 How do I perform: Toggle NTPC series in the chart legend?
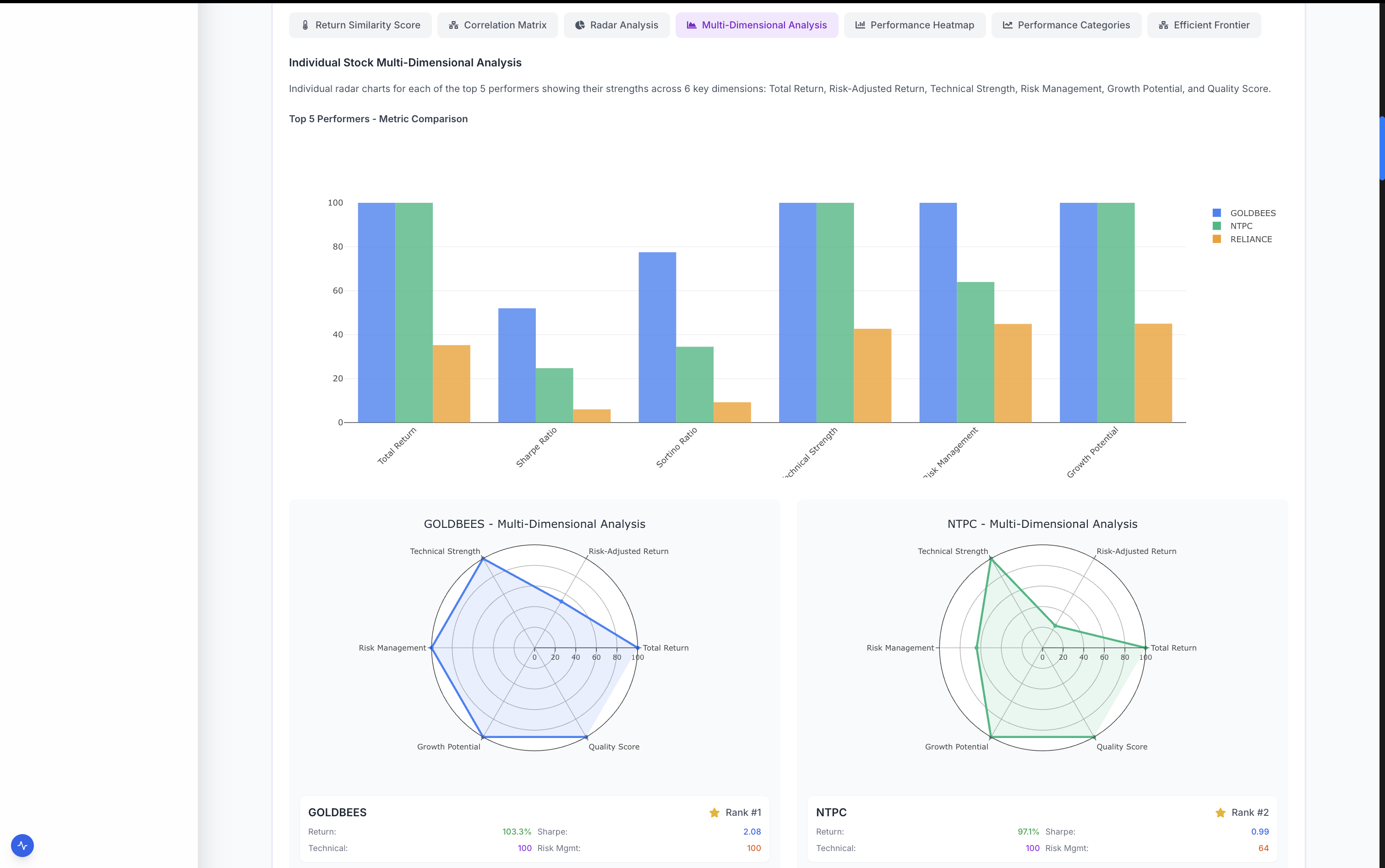pos(1232,226)
